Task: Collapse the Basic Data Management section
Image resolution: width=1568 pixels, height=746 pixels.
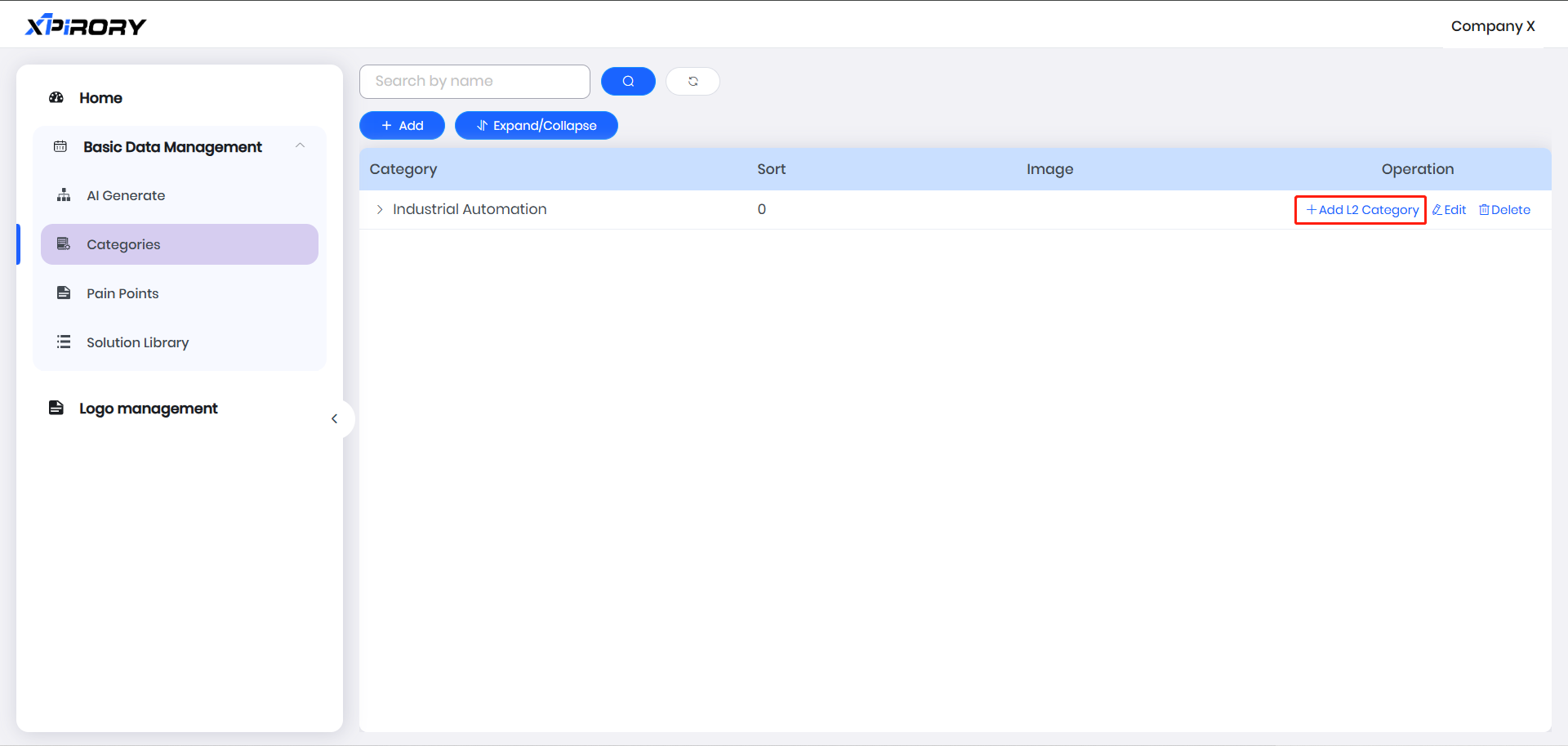Action: coord(300,146)
